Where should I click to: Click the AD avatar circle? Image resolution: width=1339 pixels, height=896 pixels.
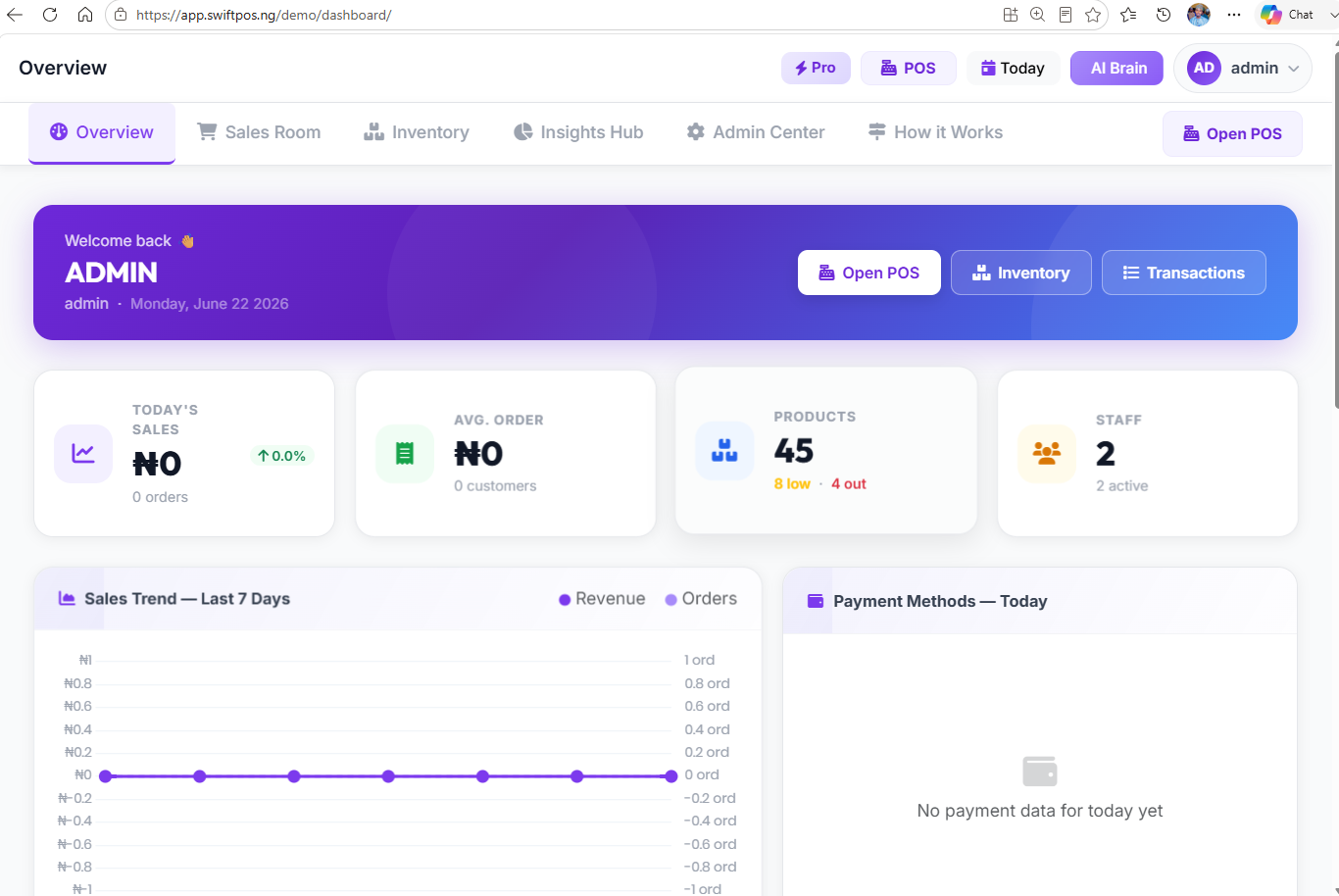1204,68
